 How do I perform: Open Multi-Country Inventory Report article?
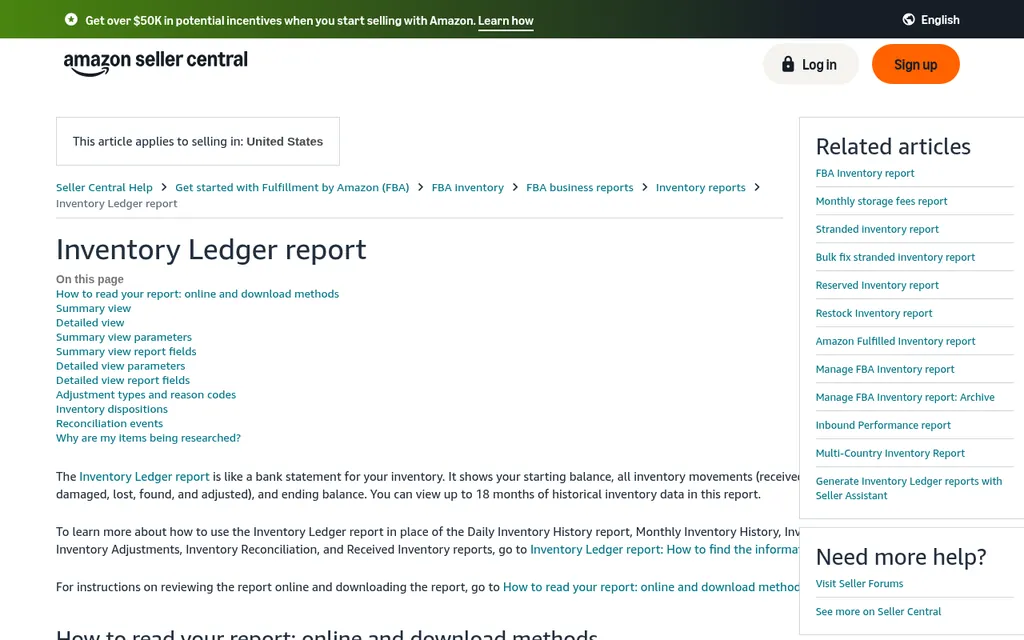coord(890,454)
